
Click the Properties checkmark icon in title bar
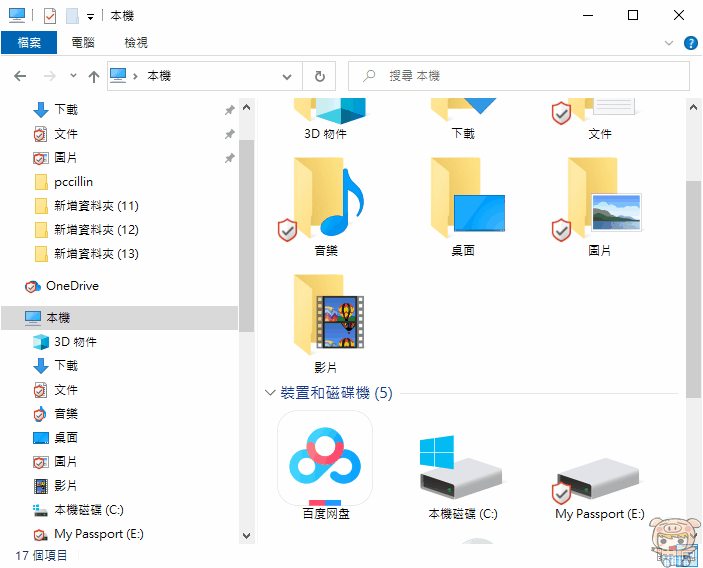click(x=50, y=16)
